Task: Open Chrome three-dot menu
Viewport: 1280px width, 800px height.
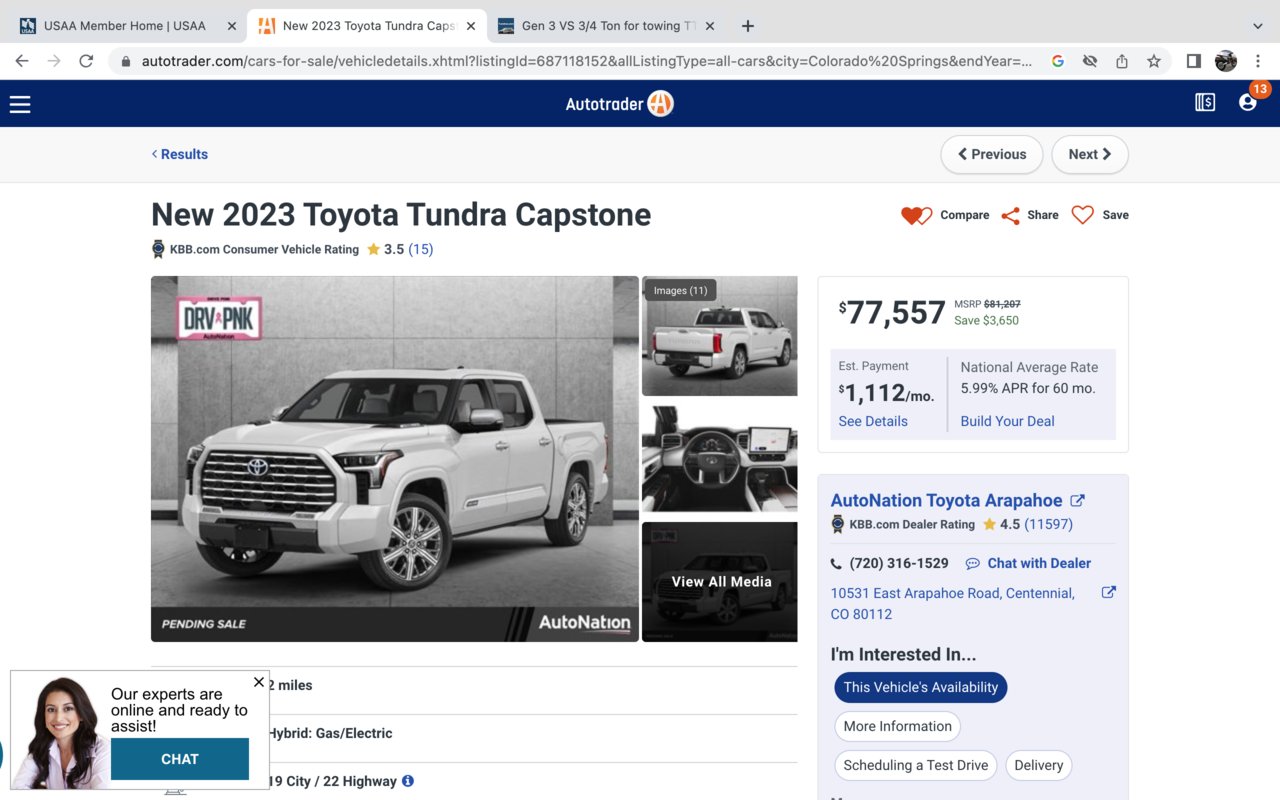Action: (1258, 61)
